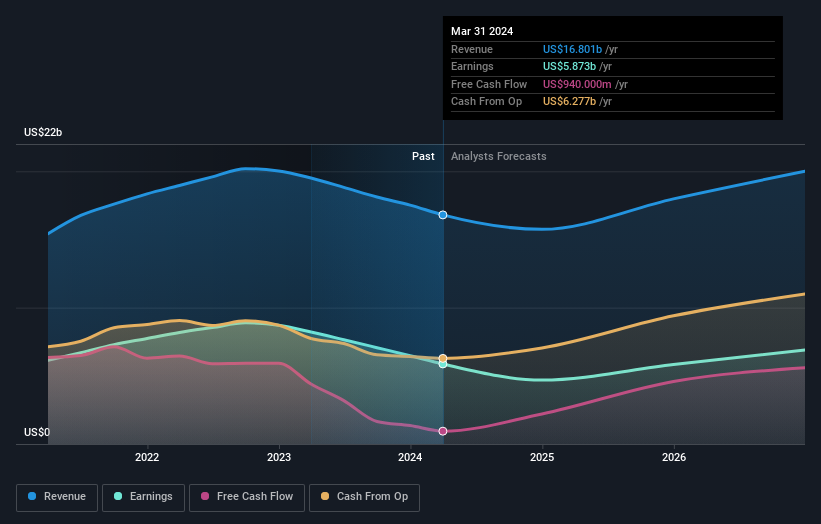The width and height of the screenshot is (821, 524).
Task: Click the US$6.277b cash from op value
Action: [569, 102]
